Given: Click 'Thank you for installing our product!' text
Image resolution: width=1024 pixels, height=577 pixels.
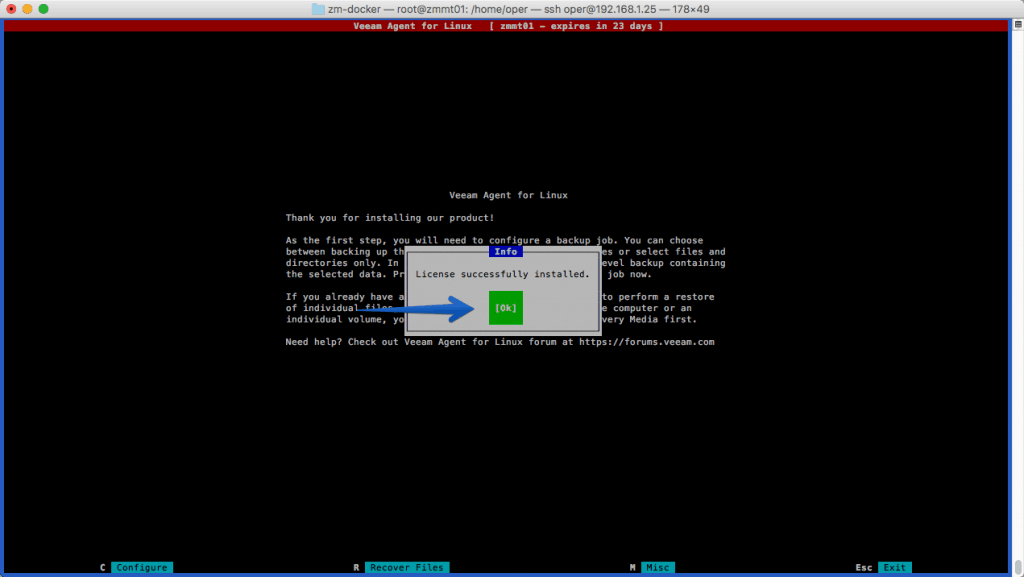Looking at the screenshot, I should (390, 217).
